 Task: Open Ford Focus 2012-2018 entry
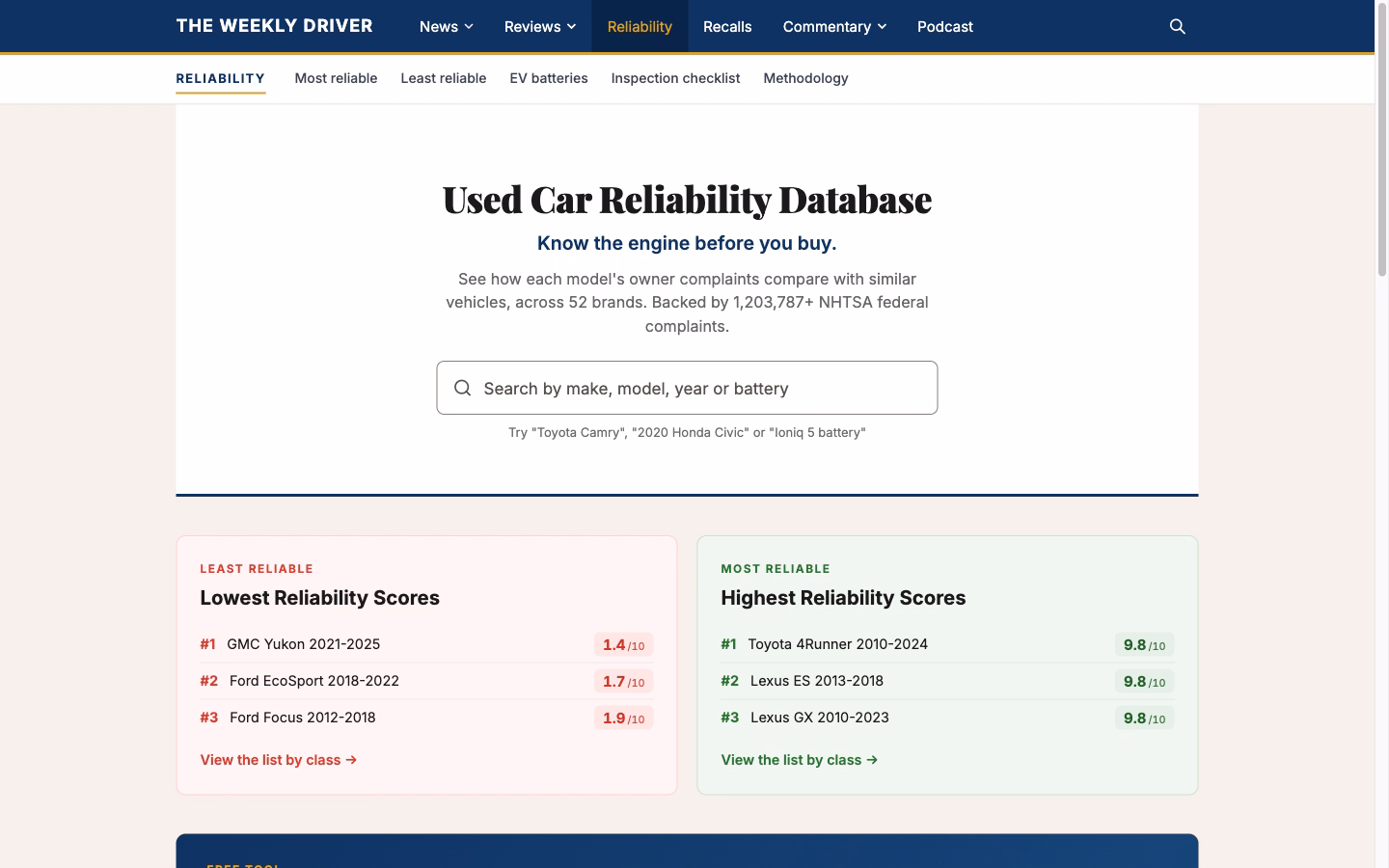tap(303, 718)
